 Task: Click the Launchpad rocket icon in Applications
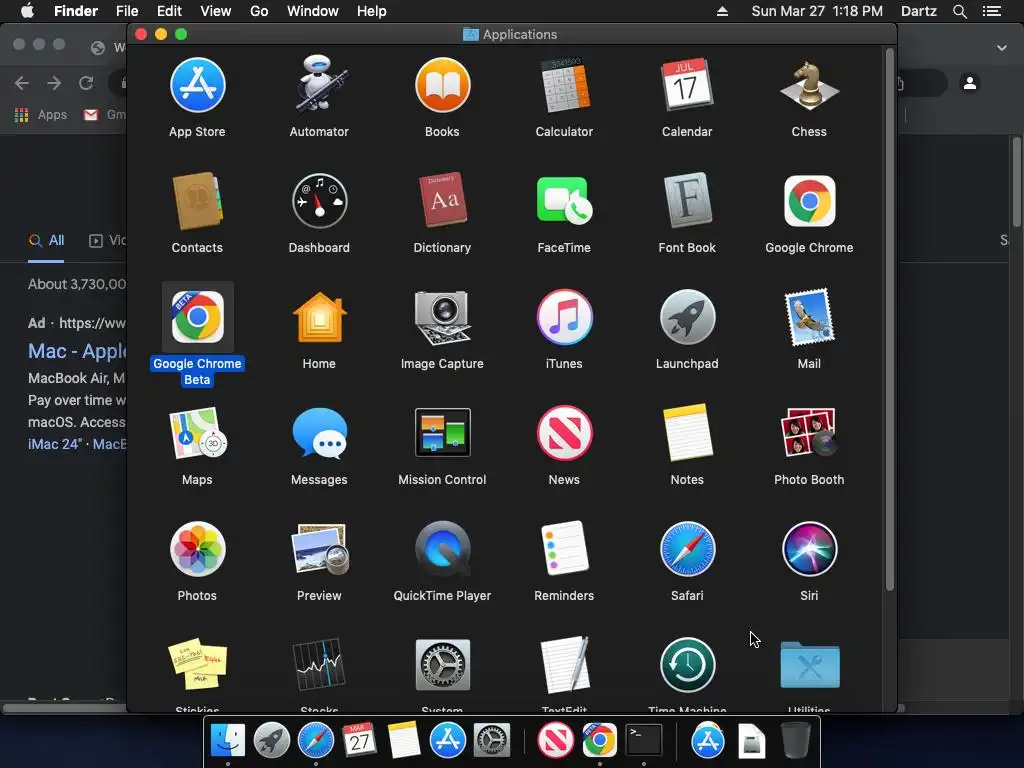[687, 317]
